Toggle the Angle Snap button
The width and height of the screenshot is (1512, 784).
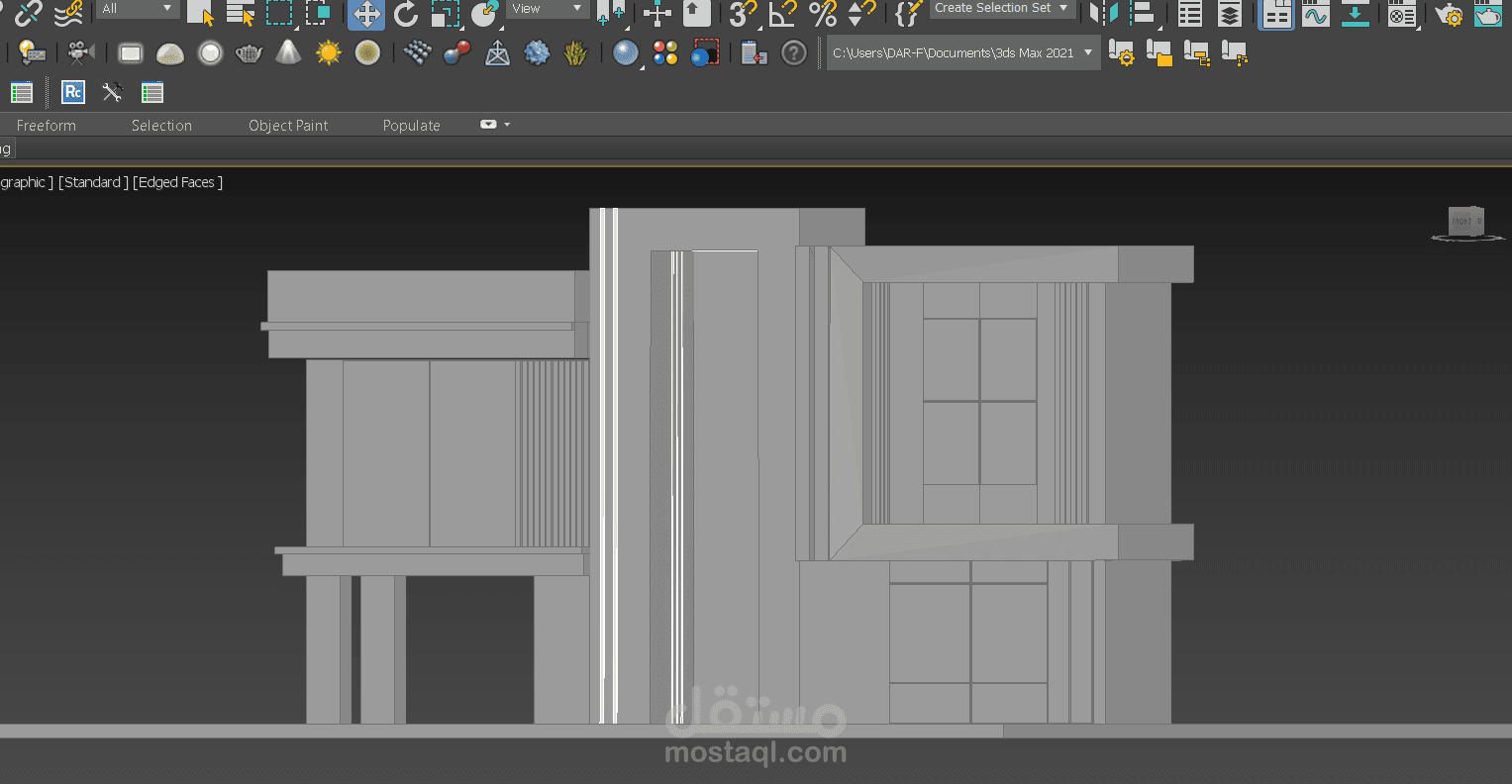(x=782, y=14)
